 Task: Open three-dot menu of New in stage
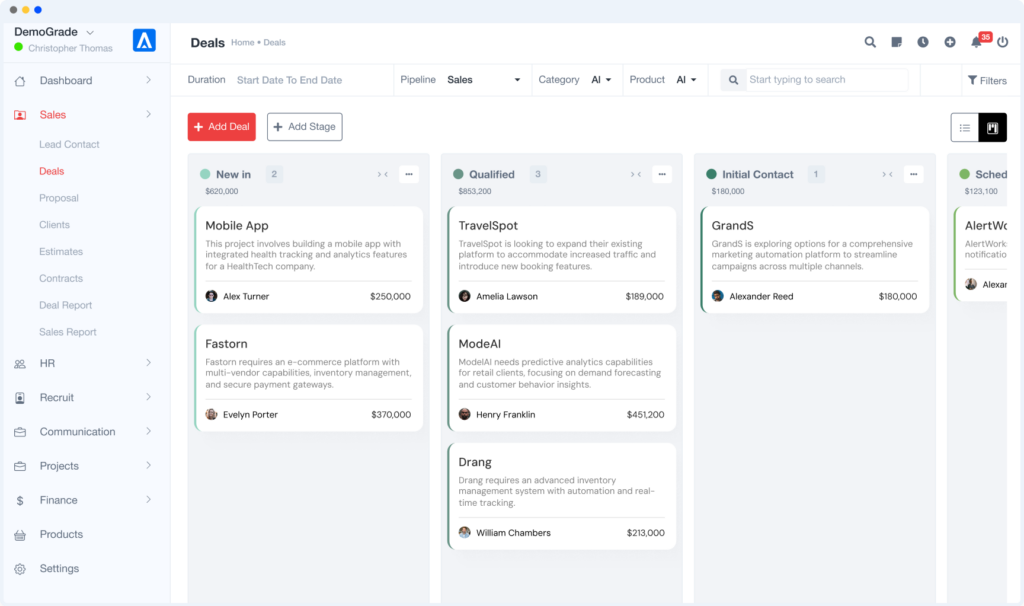pyautogui.click(x=409, y=174)
